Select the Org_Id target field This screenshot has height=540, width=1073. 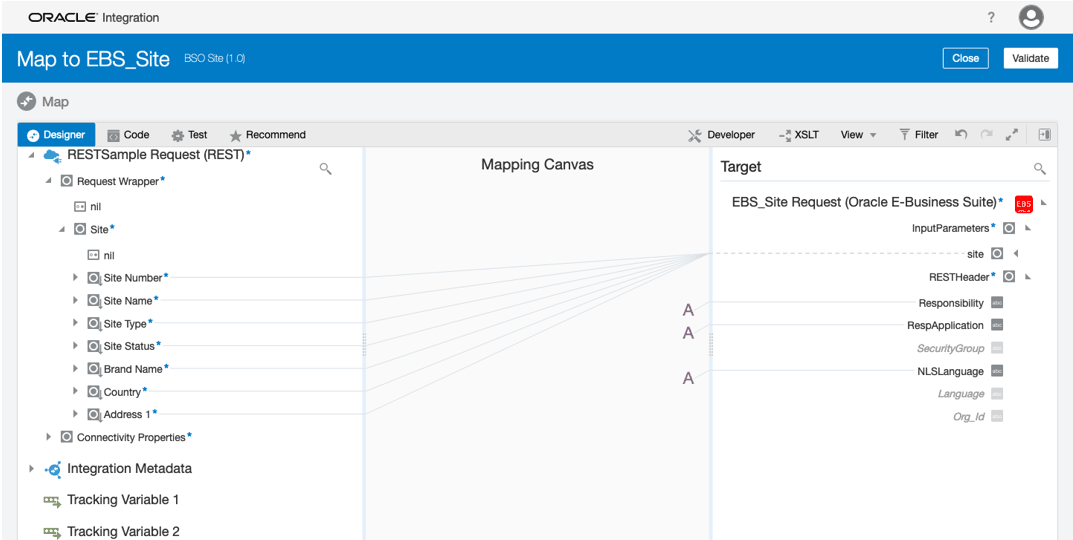click(968, 416)
